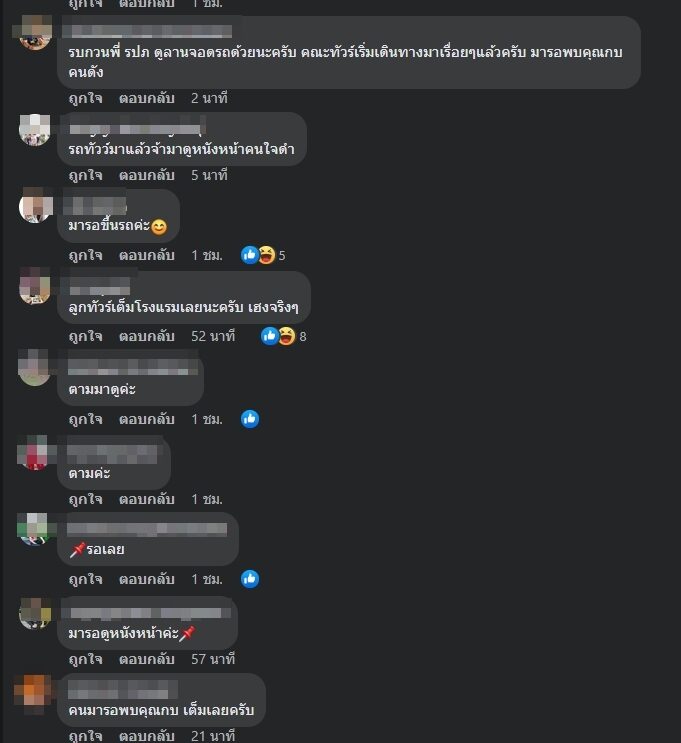681x743 pixels.
Task: Click ถูกใจ under the มารอขึ้นรถค่ะ comment
Action: coord(85,255)
